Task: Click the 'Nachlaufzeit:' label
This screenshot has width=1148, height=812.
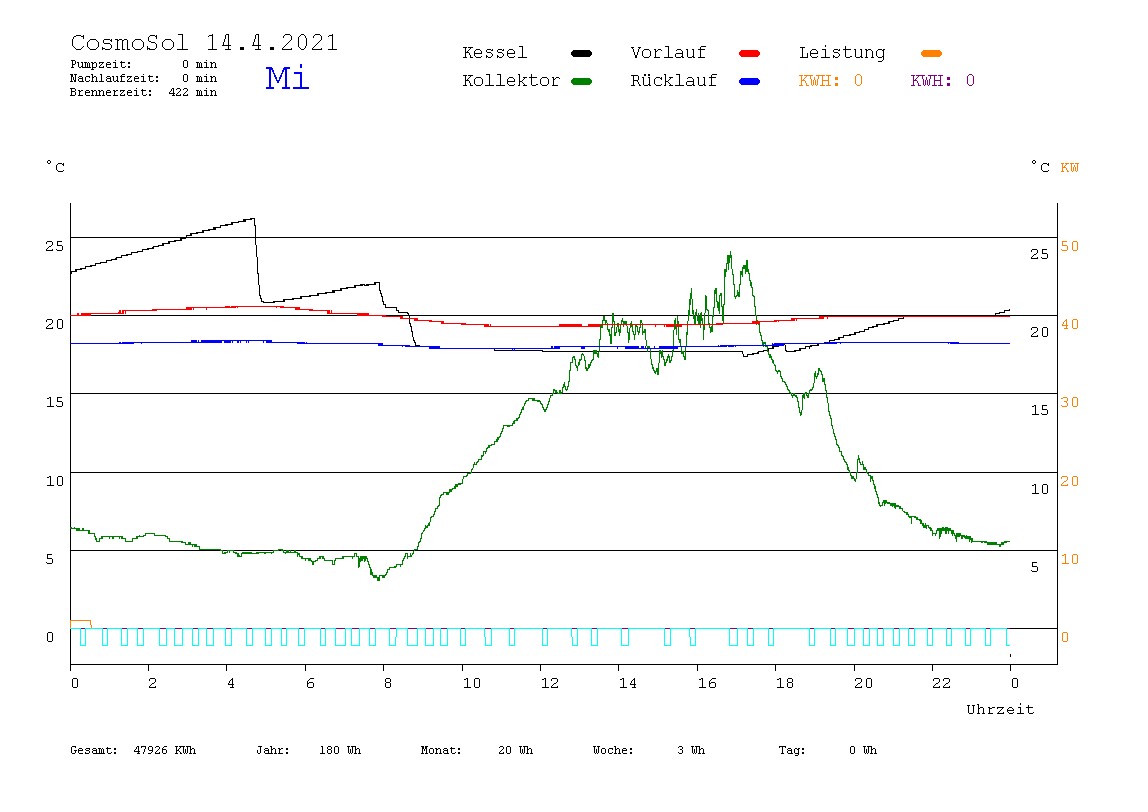Action: (x=114, y=78)
